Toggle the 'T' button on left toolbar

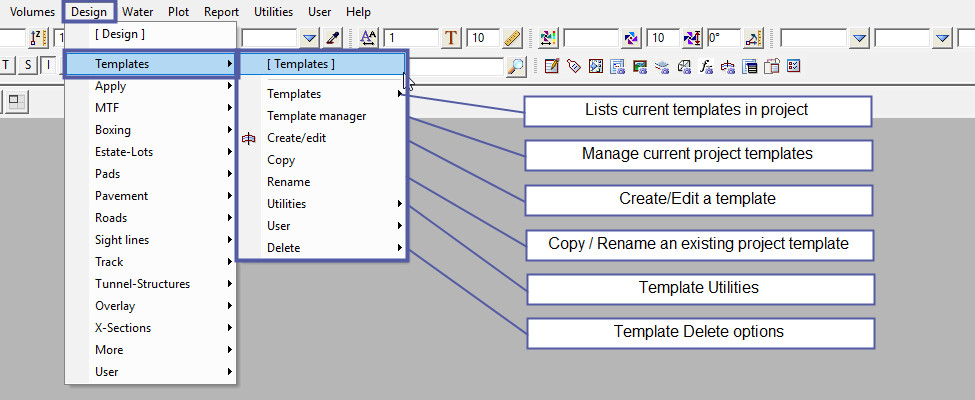coord(7,66)
